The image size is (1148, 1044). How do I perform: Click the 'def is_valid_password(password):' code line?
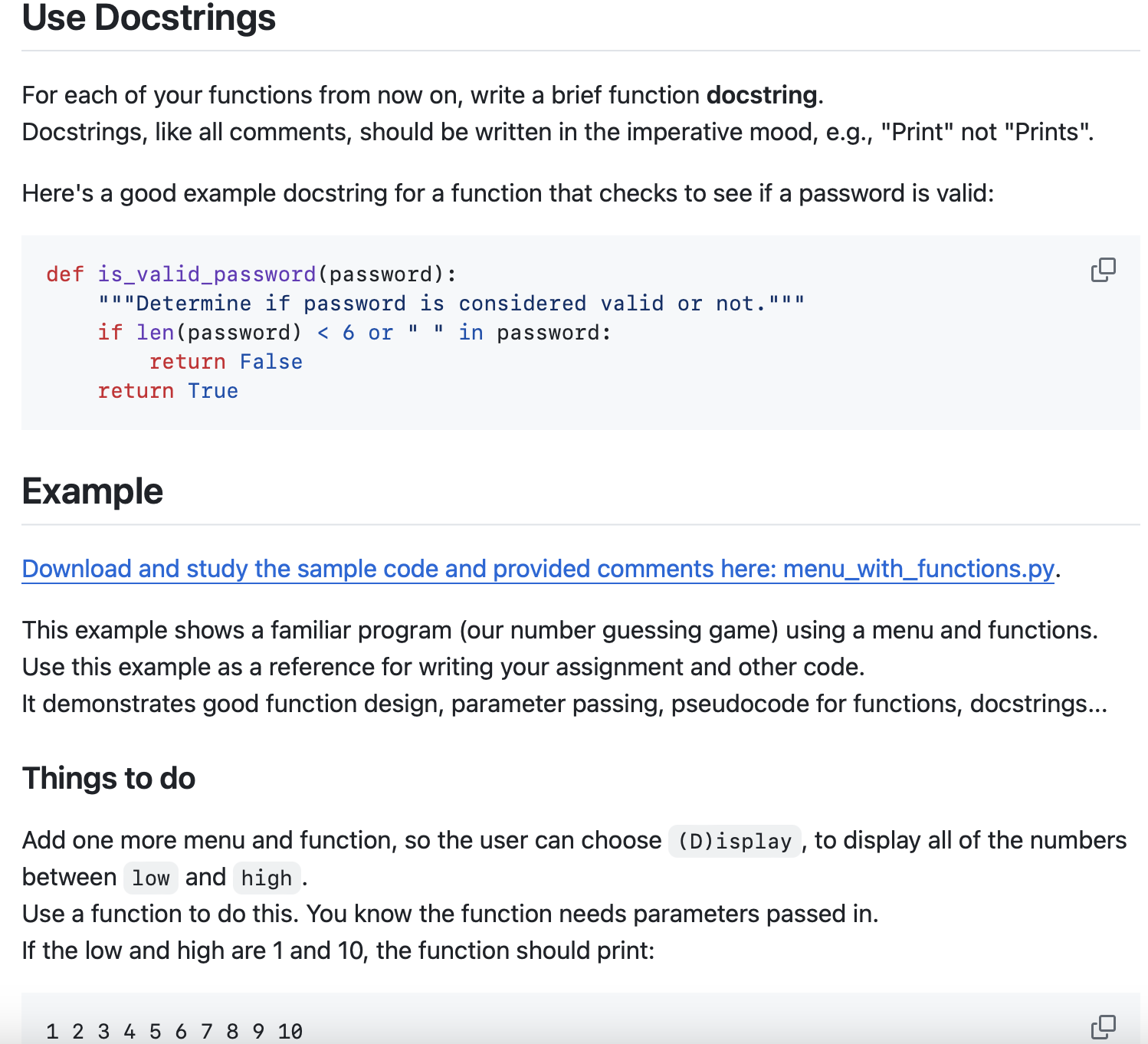point(251,274)
